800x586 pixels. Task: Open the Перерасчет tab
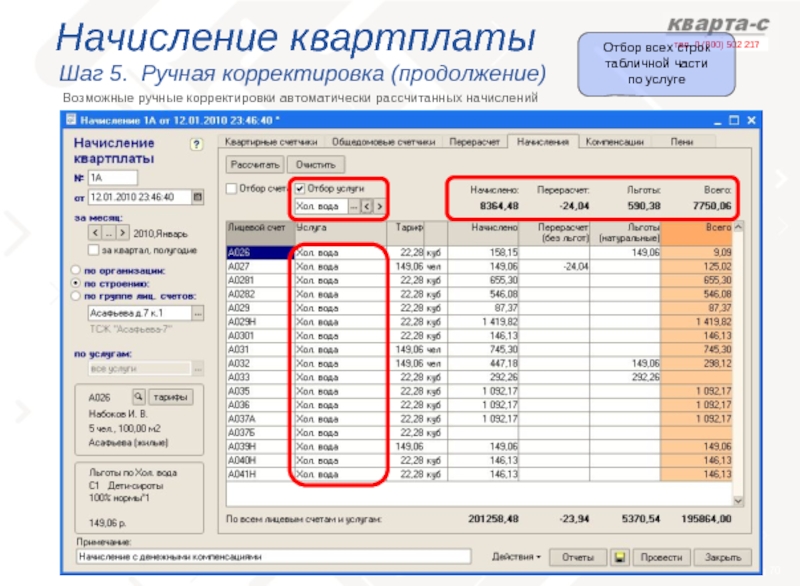pos(474,142)
